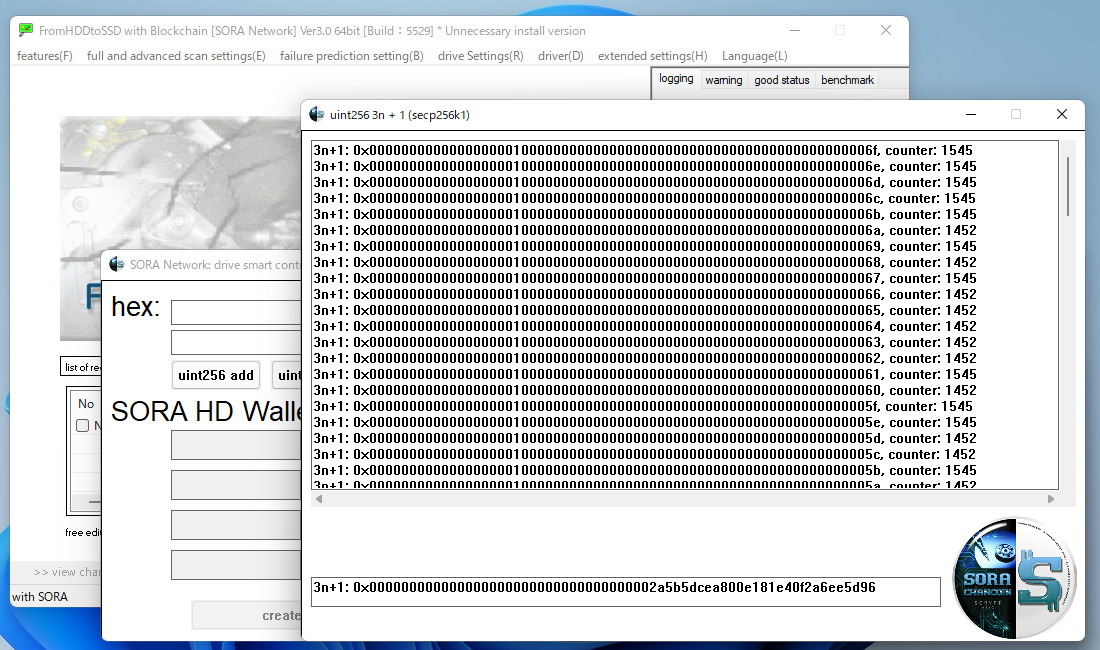The height and width of the screenshot is (650, 1100).
Task: Click the '>> view char' link in main window
Action: tap(67, 572)
